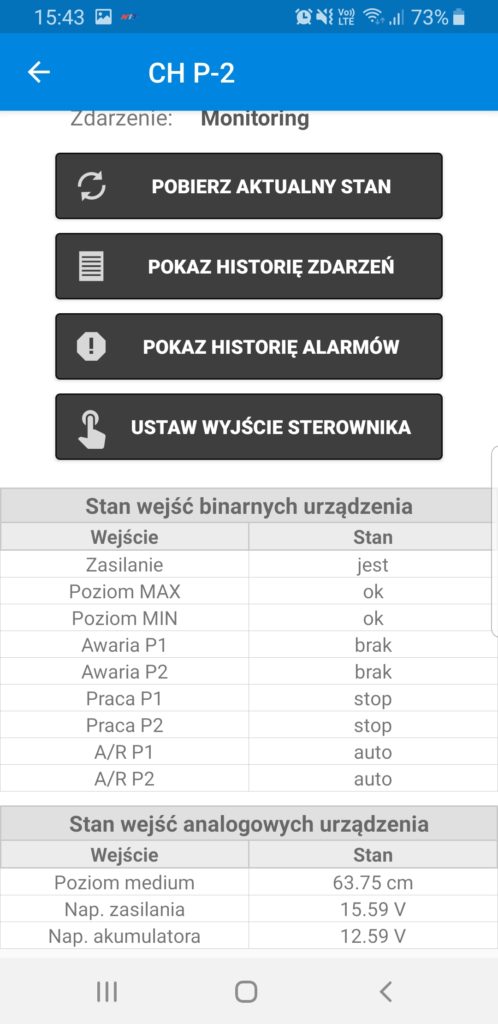
Task: Open Android recent apps button
Action: coord(107,991)
